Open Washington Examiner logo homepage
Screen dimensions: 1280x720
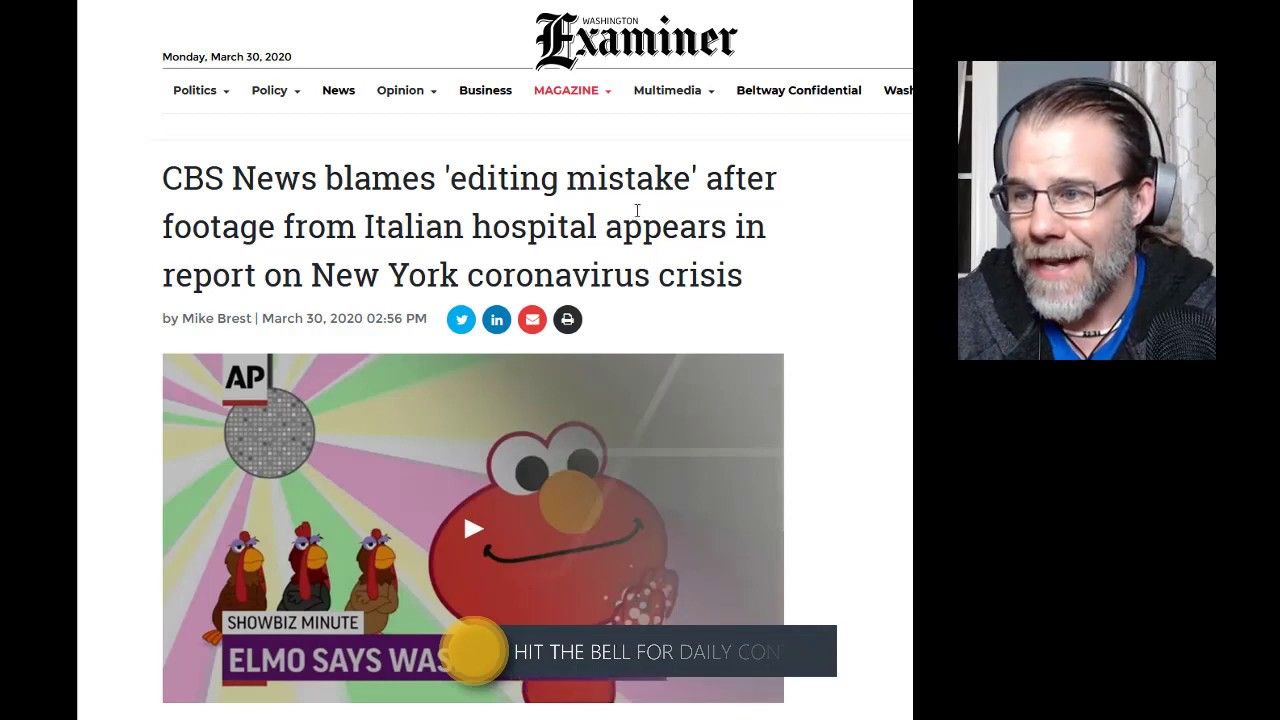point(636,41)
